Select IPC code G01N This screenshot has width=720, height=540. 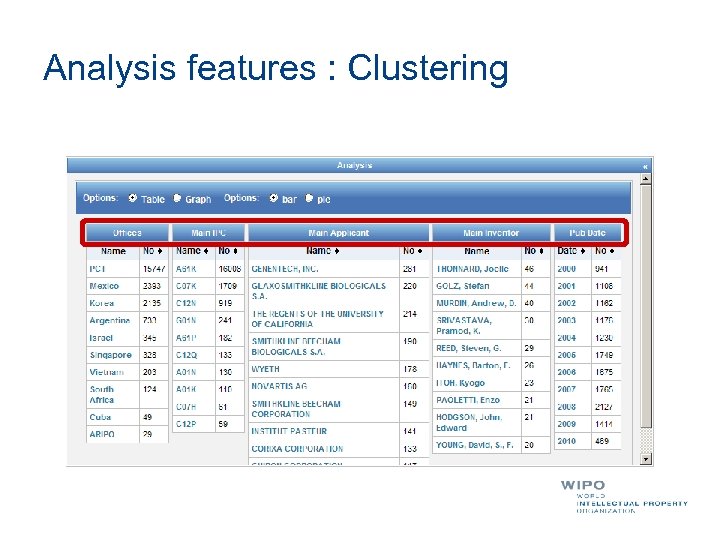186,320
